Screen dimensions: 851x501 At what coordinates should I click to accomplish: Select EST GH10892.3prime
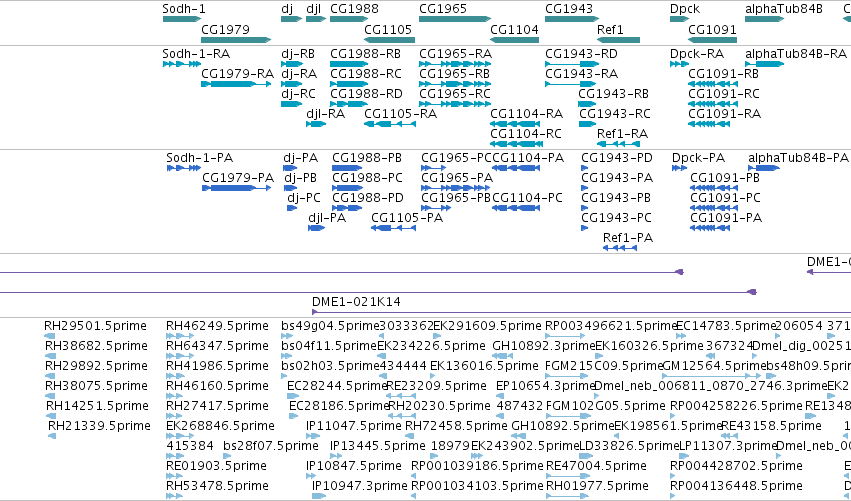click(x=544, y=346)
